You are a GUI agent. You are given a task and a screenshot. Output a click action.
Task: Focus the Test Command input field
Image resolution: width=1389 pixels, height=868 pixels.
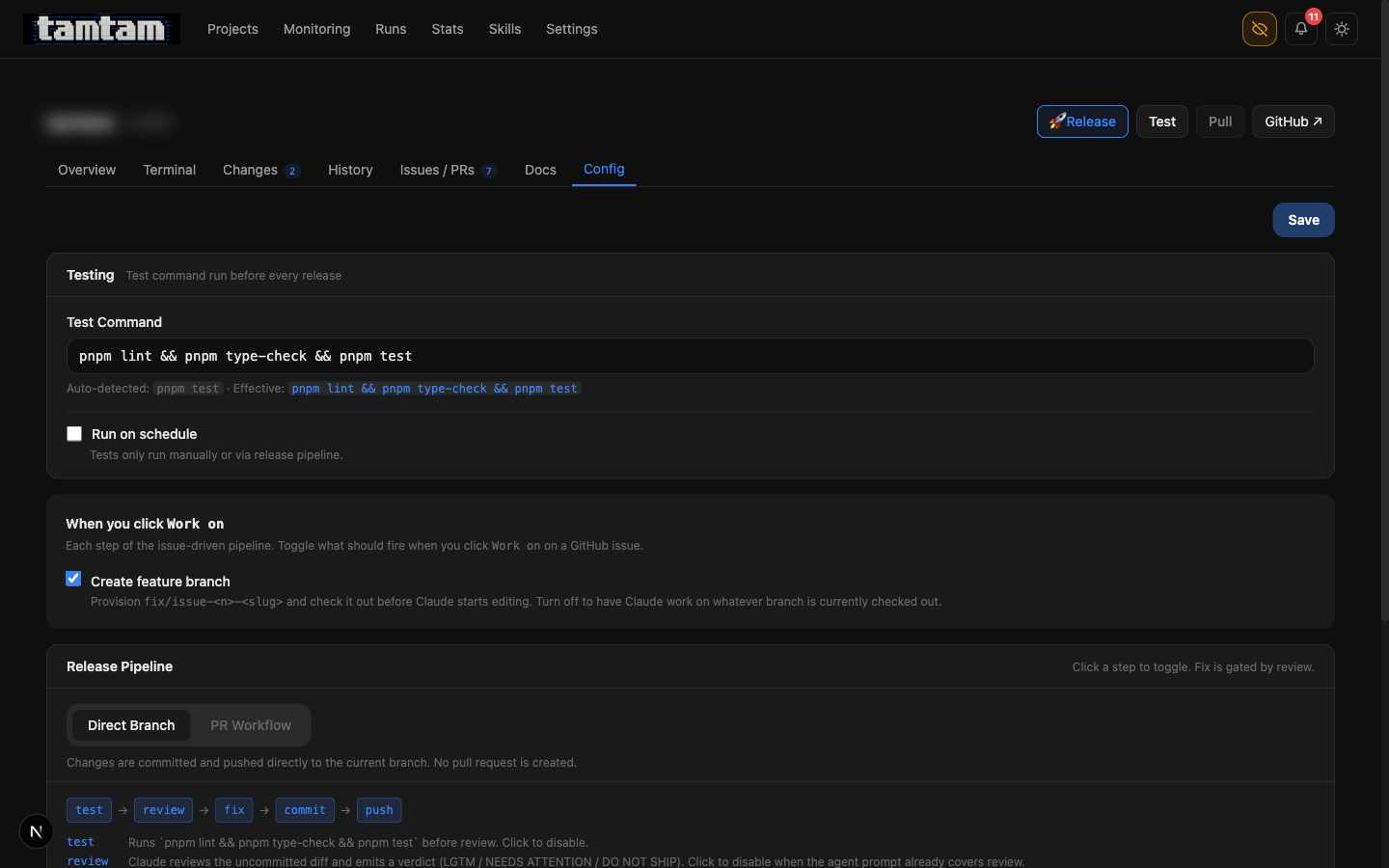(x=691, y=356)
